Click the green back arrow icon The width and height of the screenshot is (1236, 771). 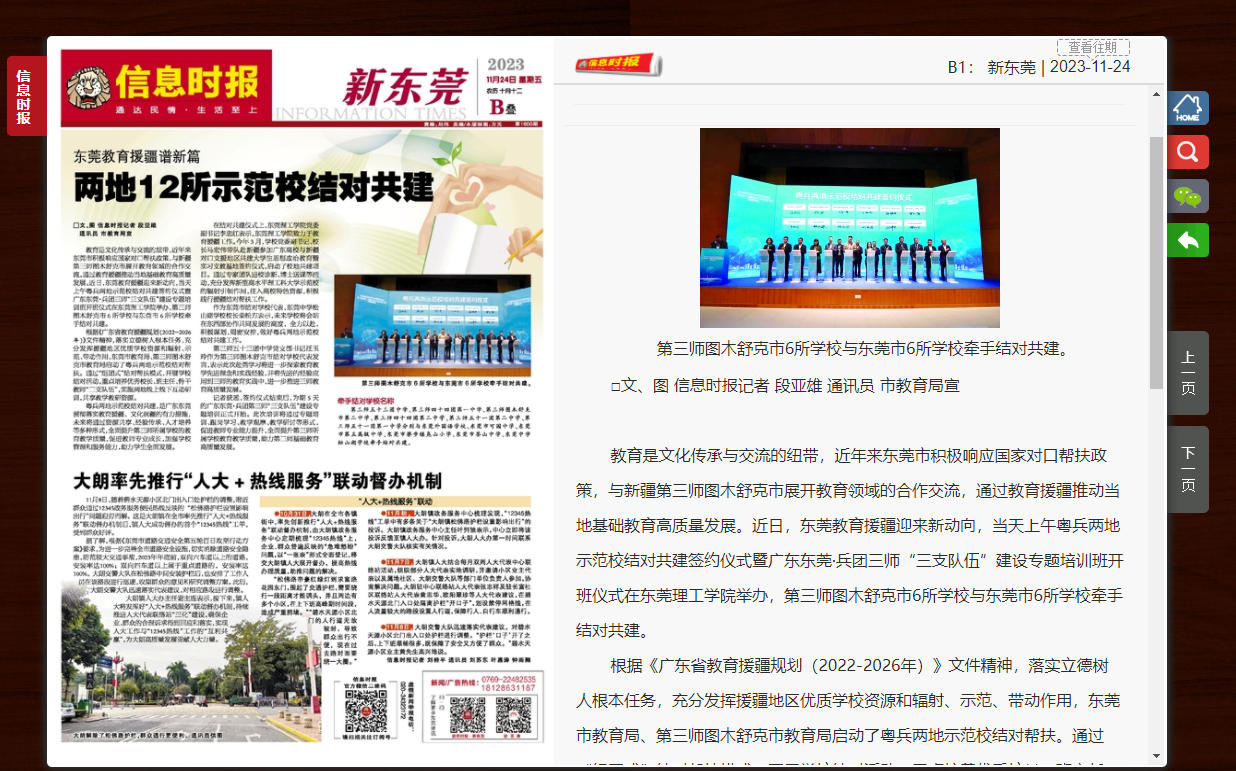click(x=1187, y=240)
